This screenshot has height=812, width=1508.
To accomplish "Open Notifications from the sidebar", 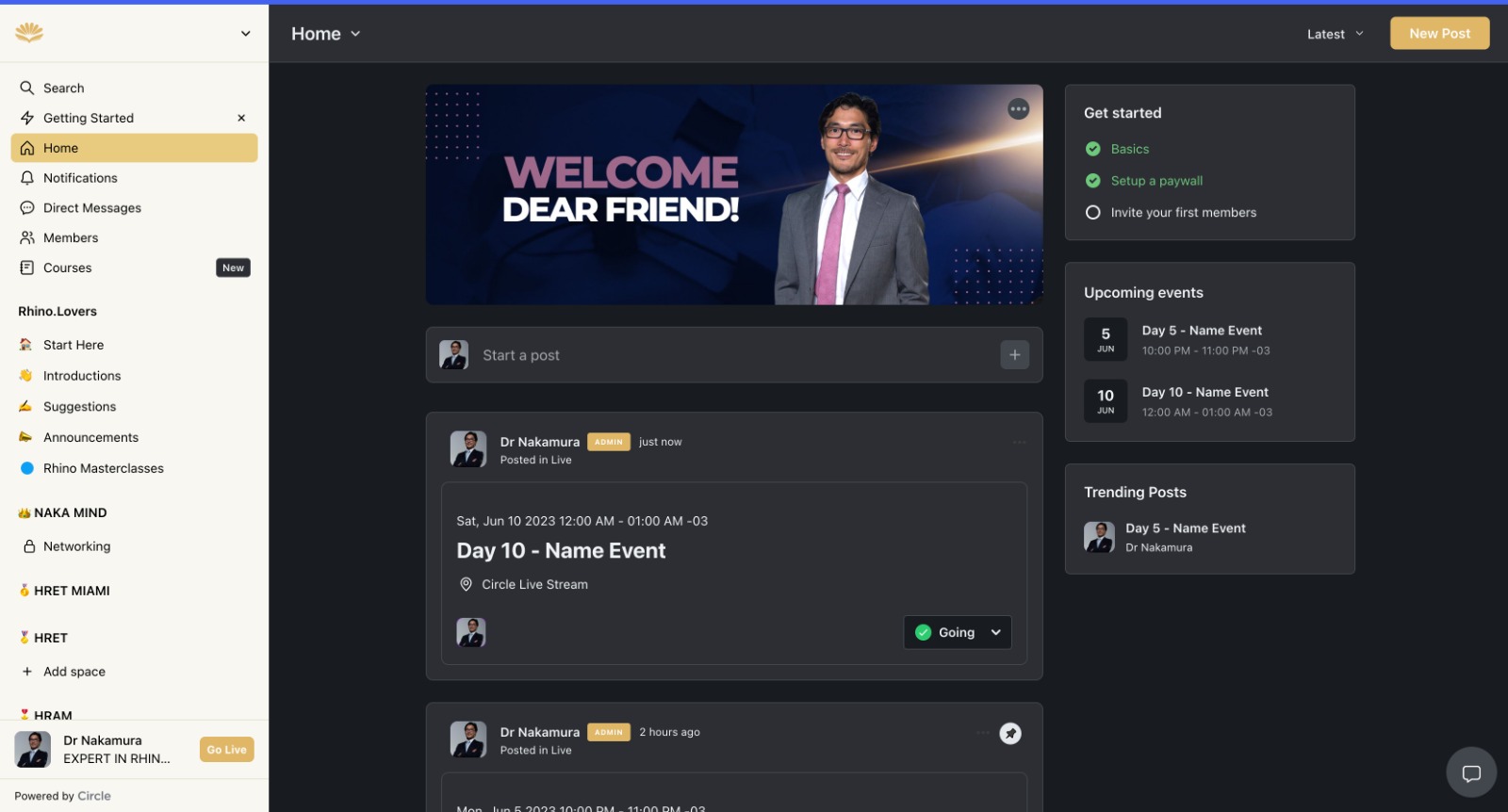I will pyautogui.click(x=134, y=178).
